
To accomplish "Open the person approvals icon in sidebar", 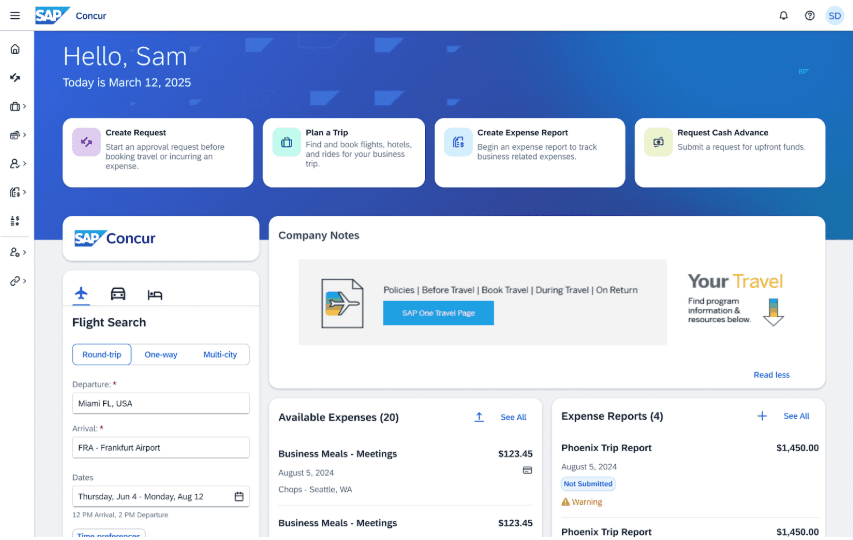I will tap(15, 163).
